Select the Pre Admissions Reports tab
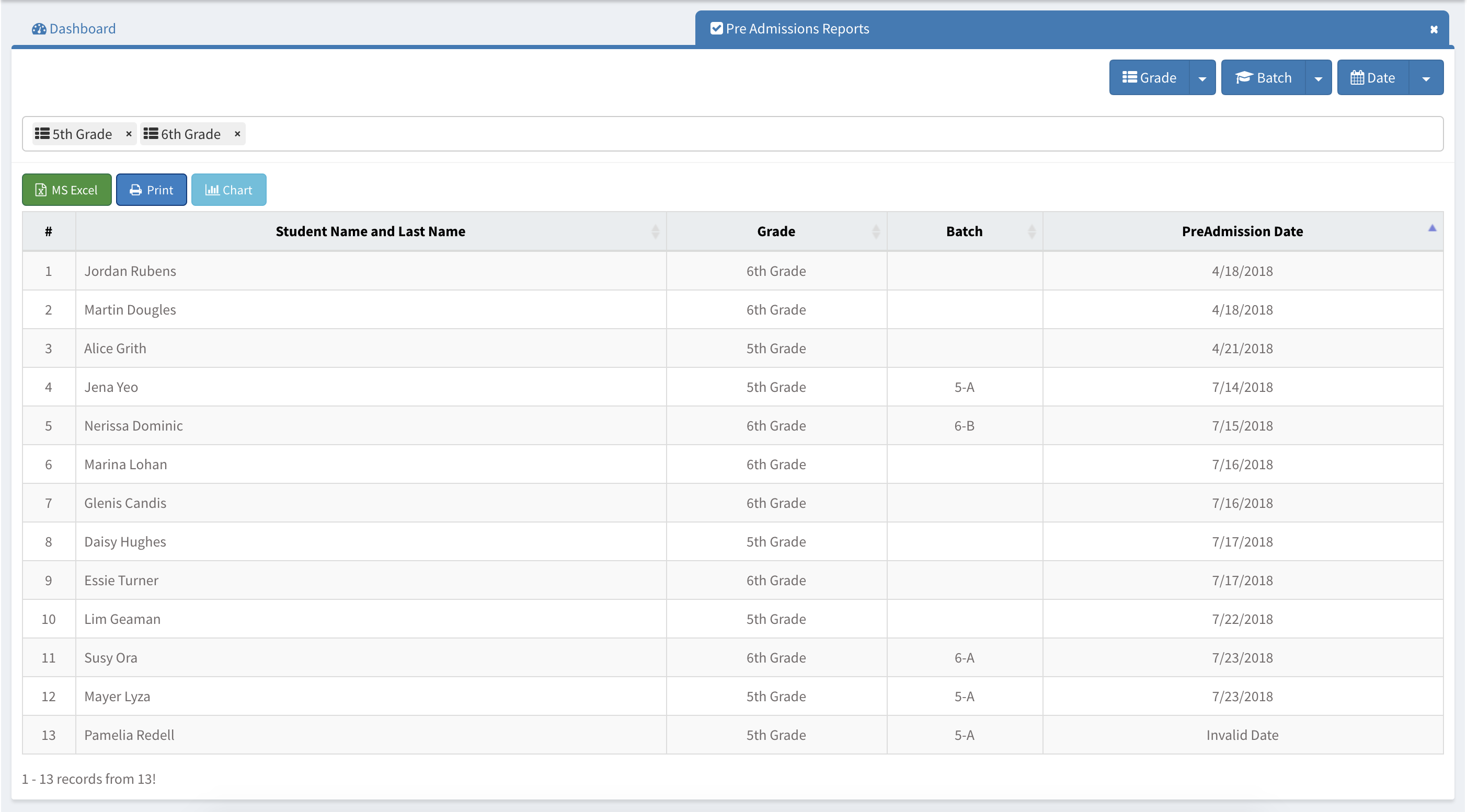 [x=797, y=28]
